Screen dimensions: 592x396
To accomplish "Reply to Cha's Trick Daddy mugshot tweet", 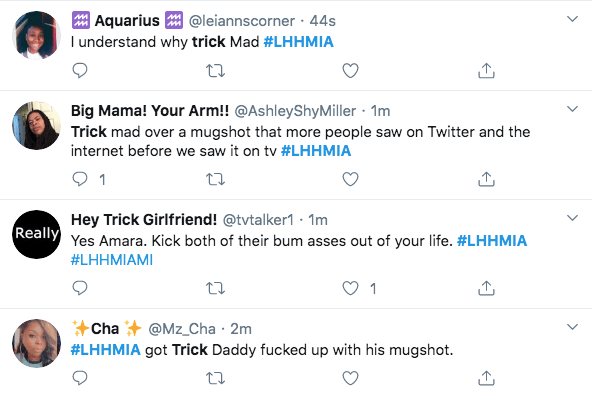I will click(80, 378).
